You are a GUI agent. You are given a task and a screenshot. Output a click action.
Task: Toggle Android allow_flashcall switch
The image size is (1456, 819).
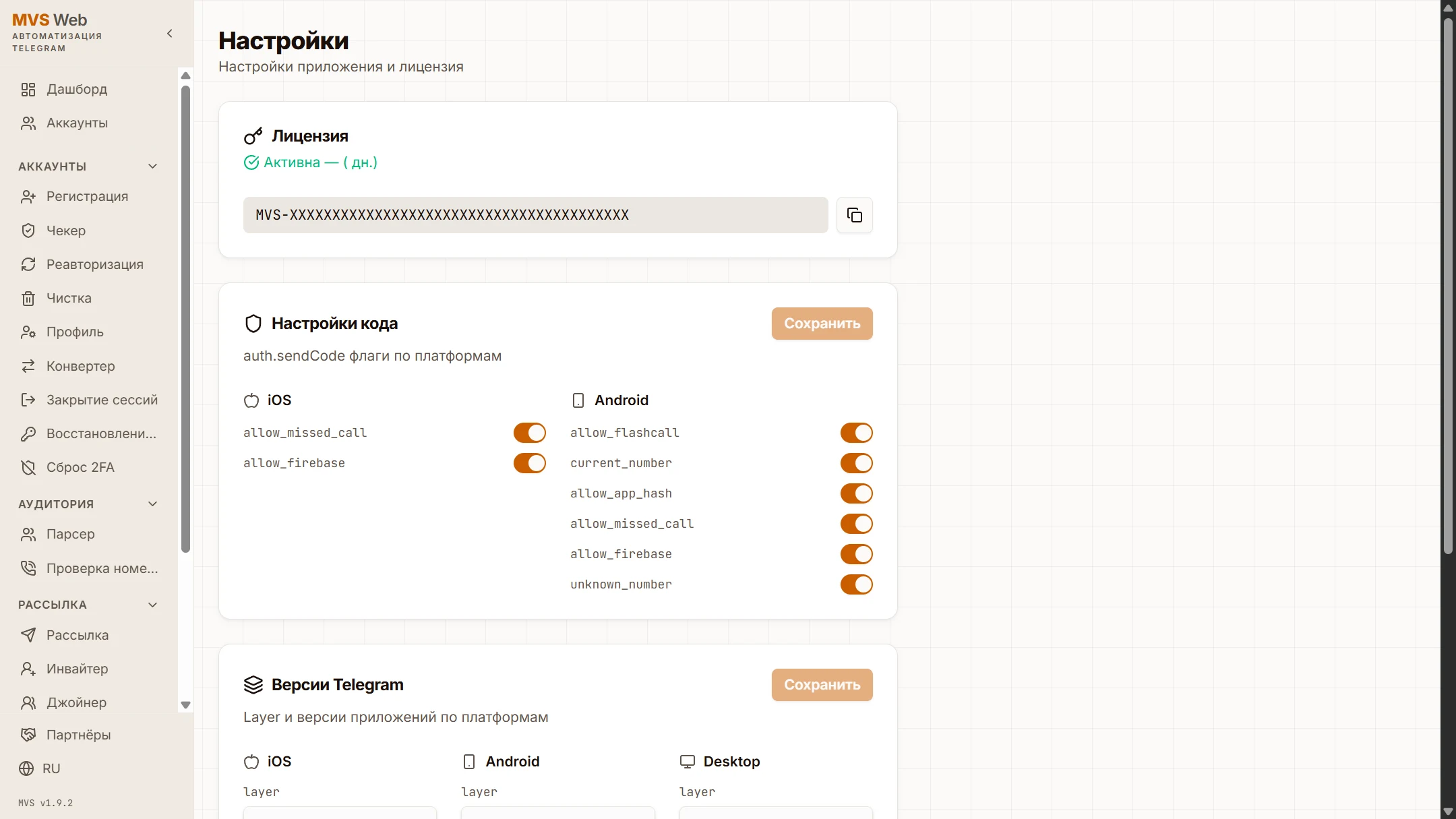(856, 433)
